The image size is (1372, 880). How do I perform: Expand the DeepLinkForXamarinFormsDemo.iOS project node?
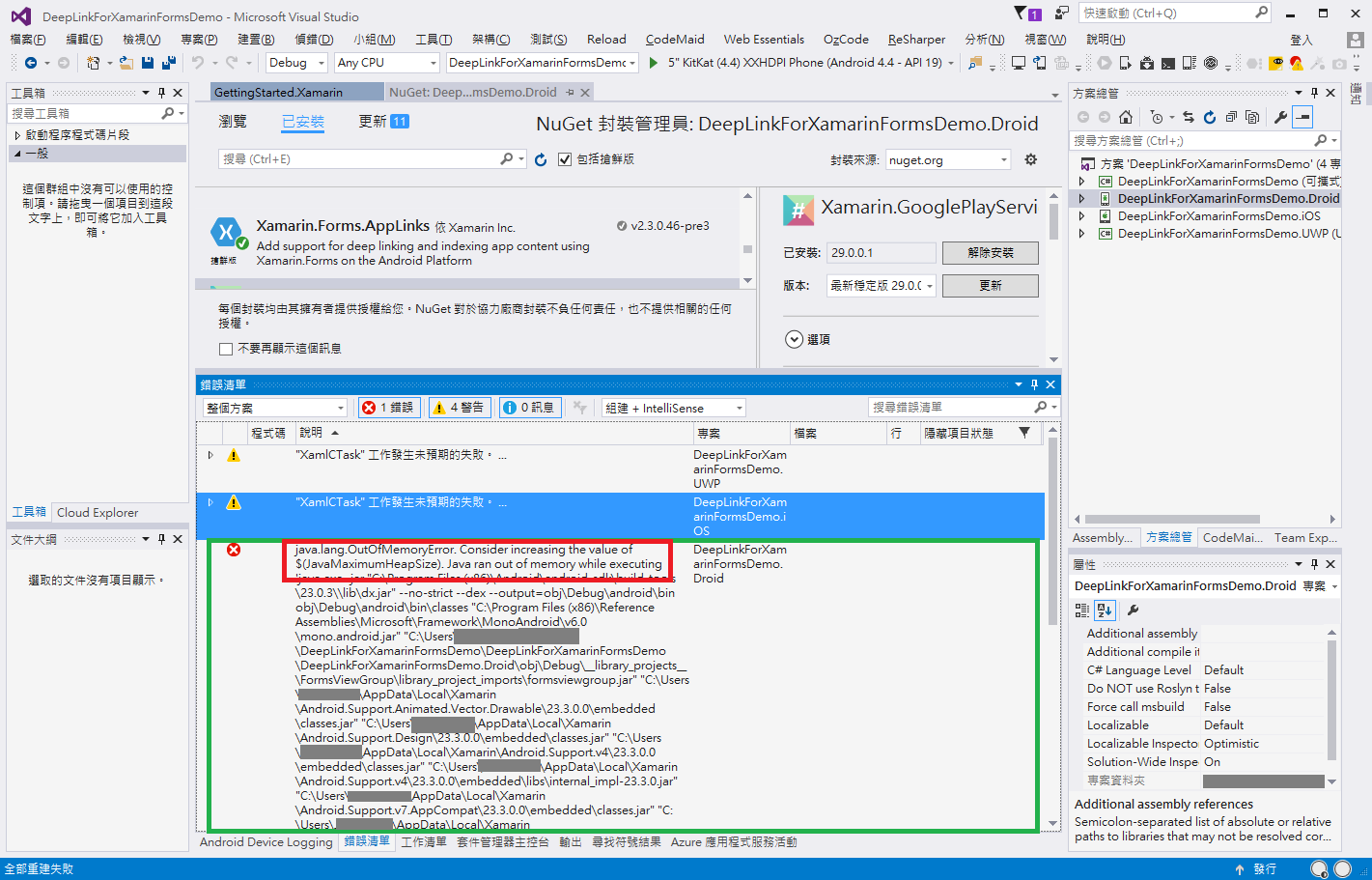(x=1082, y=216)
